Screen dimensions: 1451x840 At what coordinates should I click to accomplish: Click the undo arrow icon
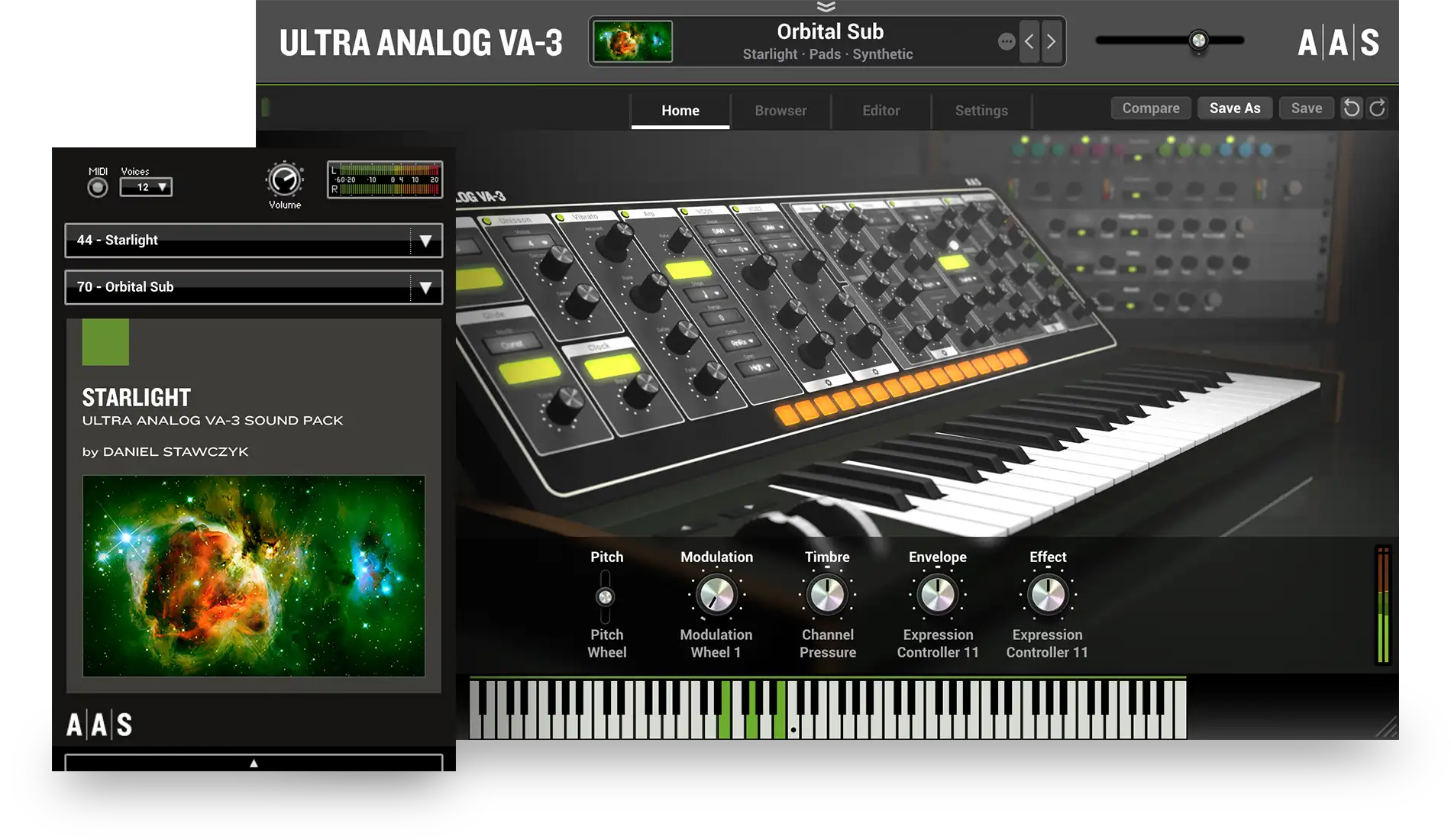click(x=1351, y=108)
